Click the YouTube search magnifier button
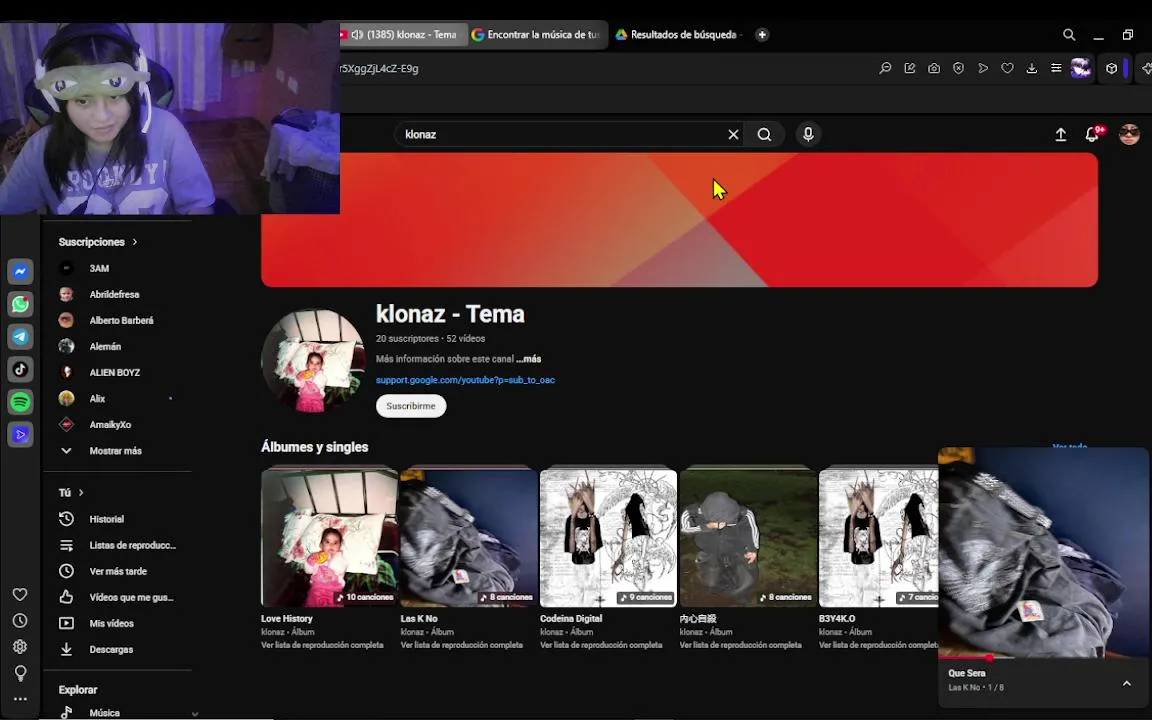The width and height of the screenshot is (1152, 720). [764, 134]
